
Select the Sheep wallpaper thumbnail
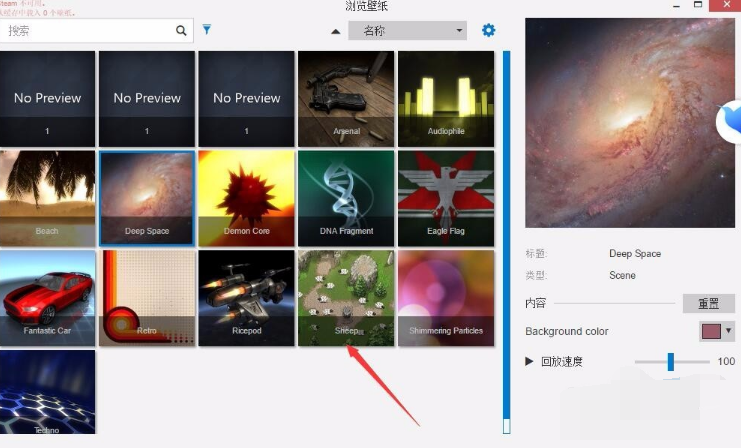tap(346, 297)
